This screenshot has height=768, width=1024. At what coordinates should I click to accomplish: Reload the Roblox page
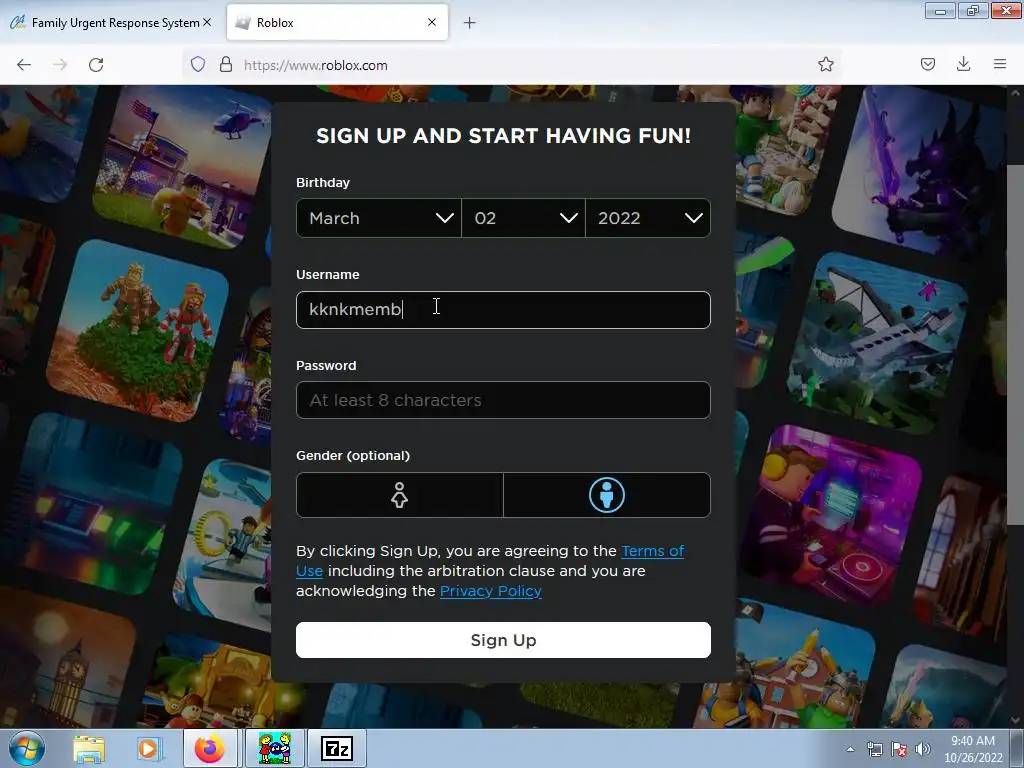pos(96,65)
